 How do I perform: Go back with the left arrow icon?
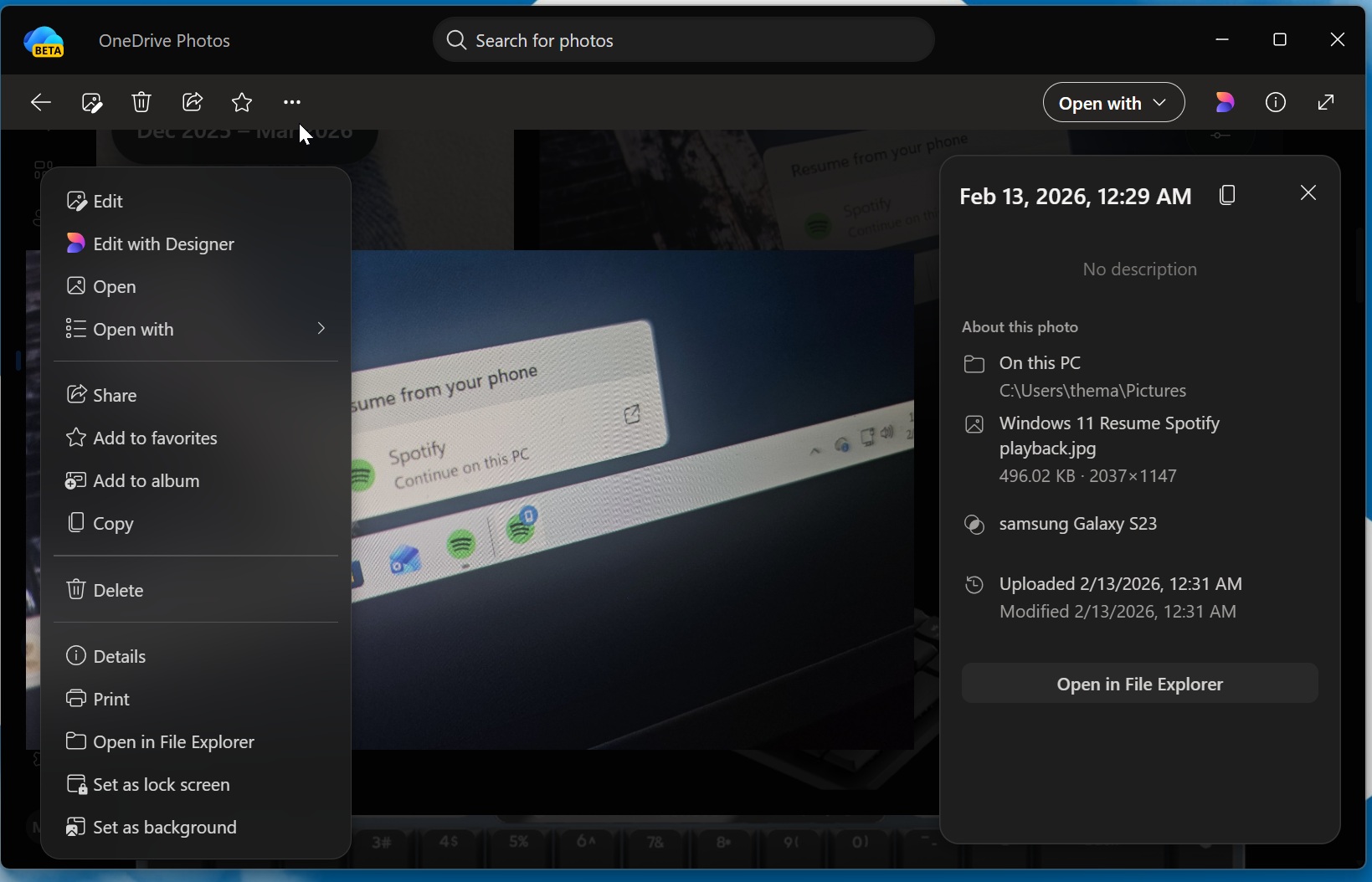tap(40, 103)
